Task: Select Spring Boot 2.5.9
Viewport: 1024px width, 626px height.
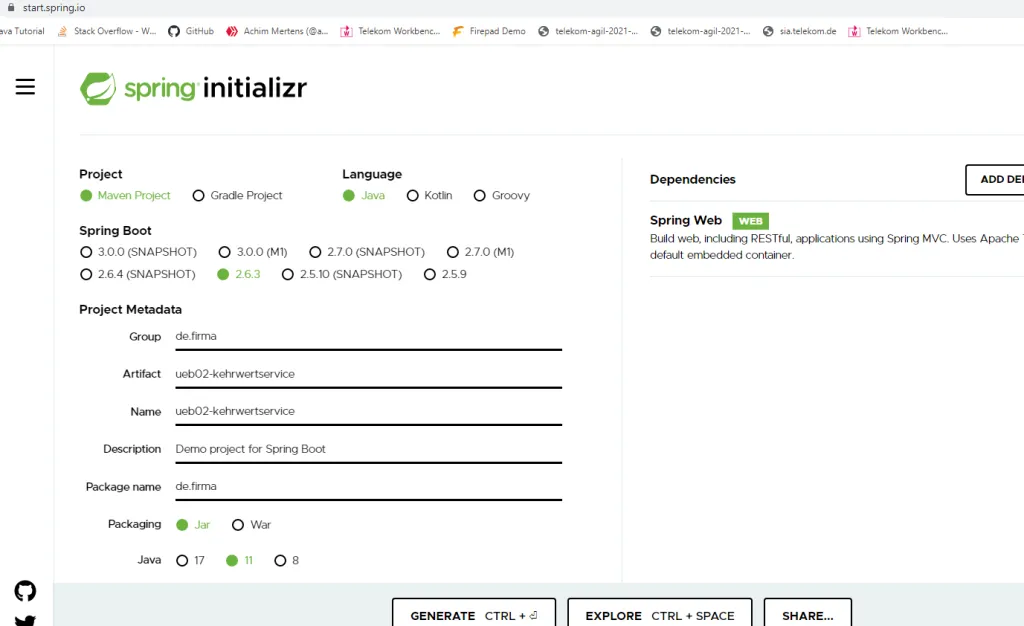Action: click(x=445, y=274)
